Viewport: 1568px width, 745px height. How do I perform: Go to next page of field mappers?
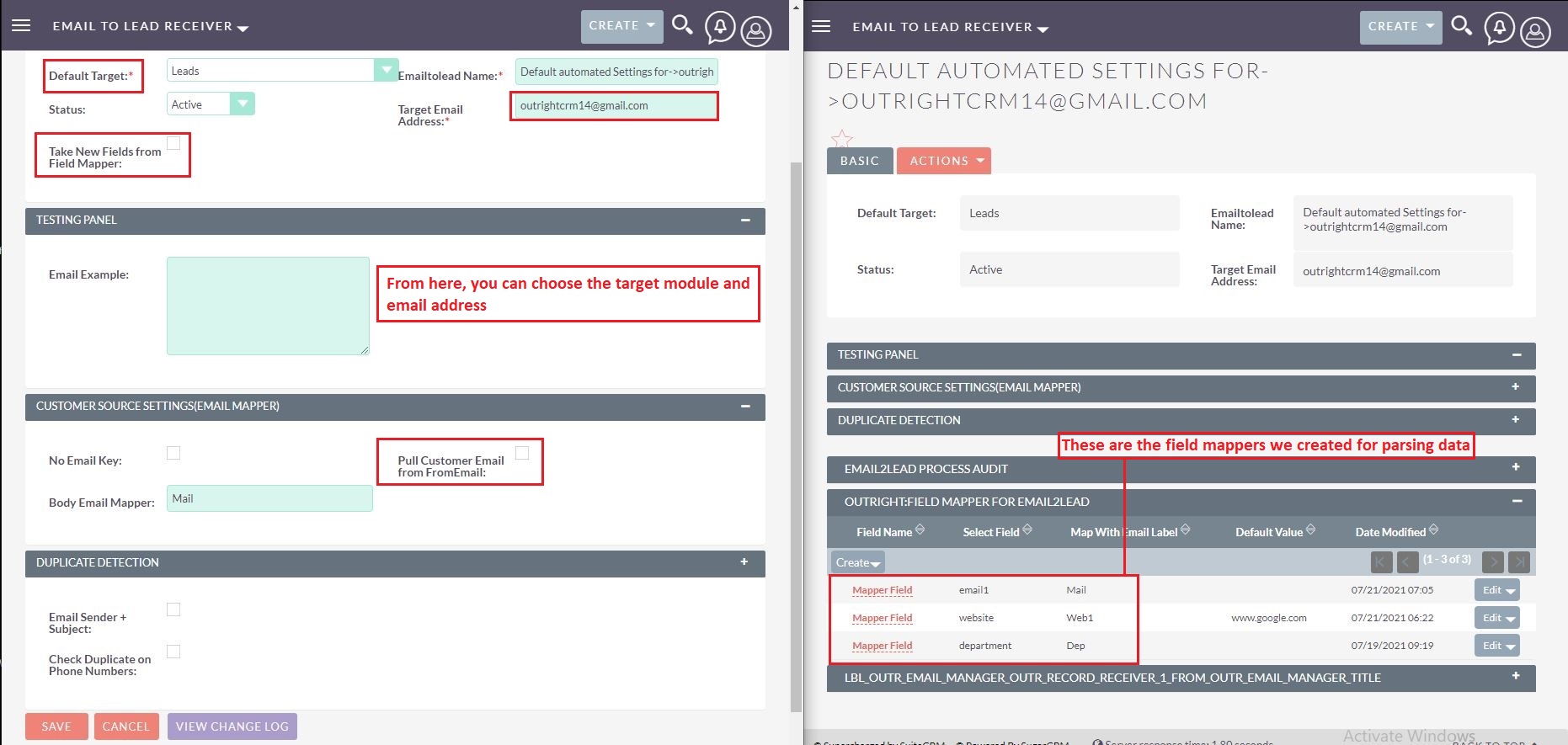(1493, 562)
